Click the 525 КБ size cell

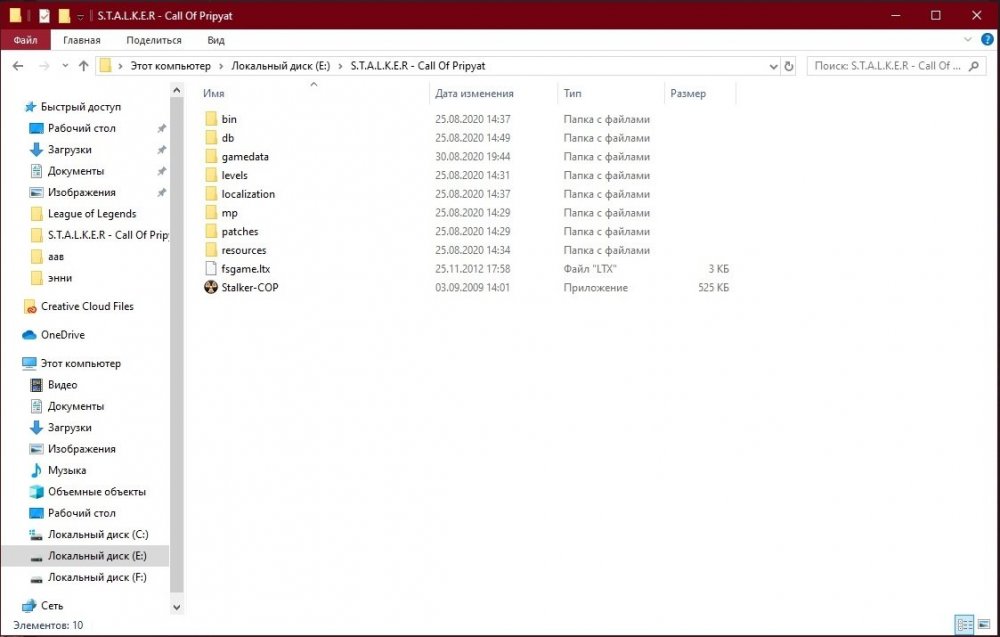coord(714,288)
